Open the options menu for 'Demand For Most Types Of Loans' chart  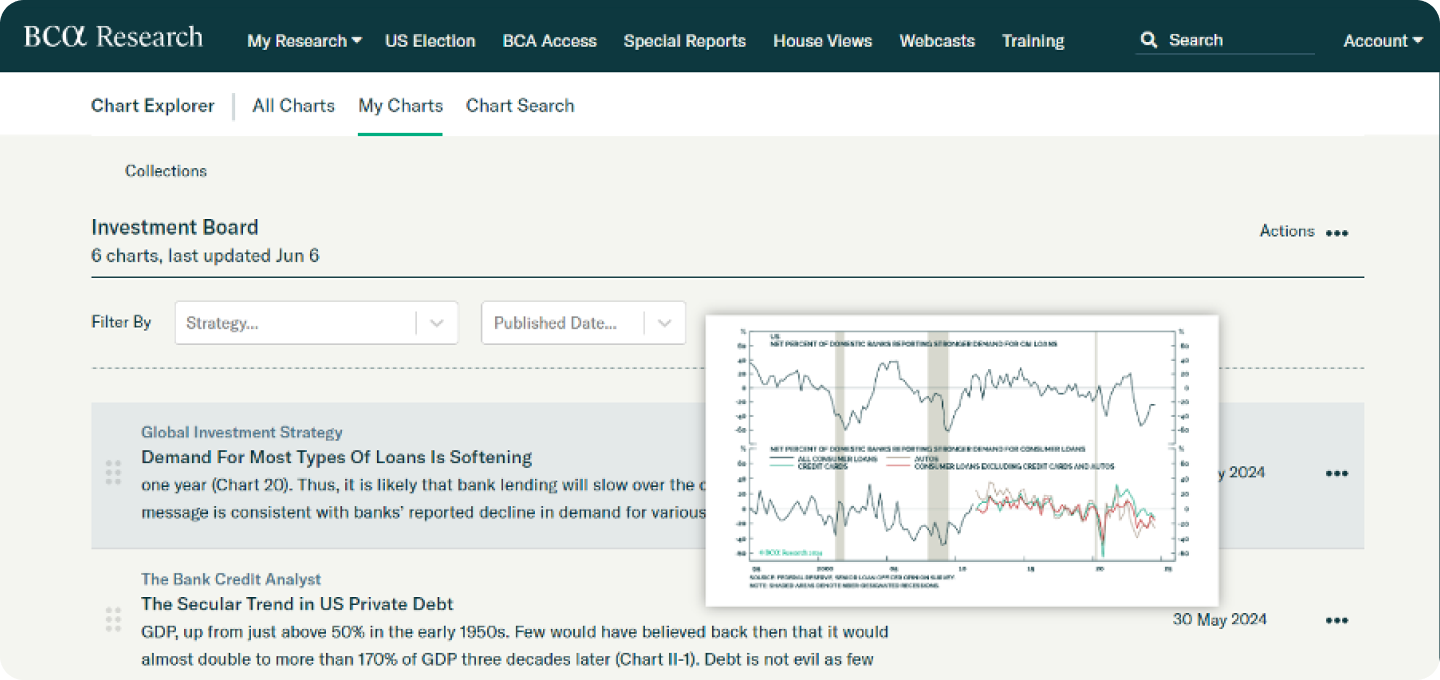1337,473
